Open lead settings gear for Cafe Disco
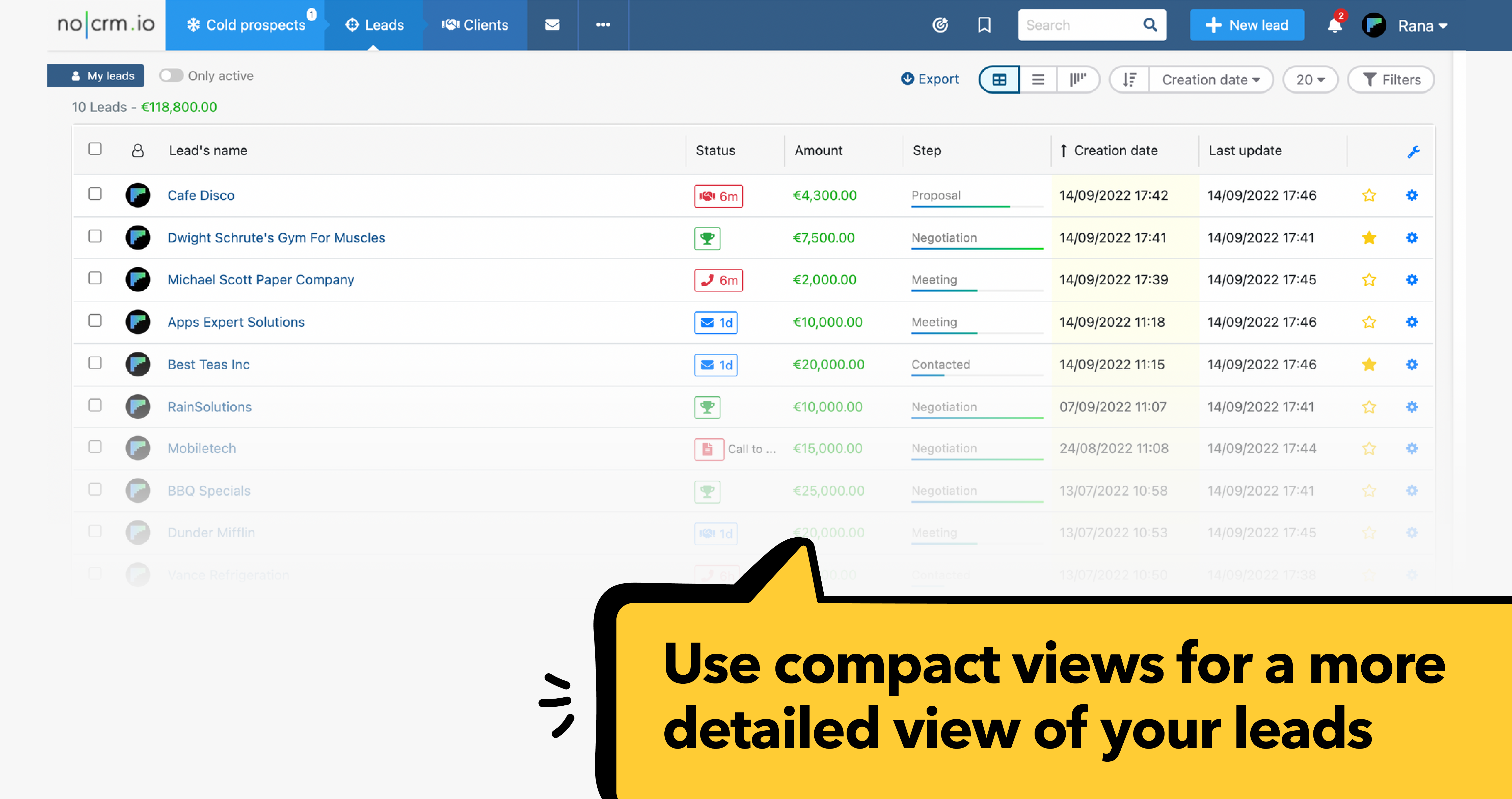The image size is (1512, 799). (1412, 195)
